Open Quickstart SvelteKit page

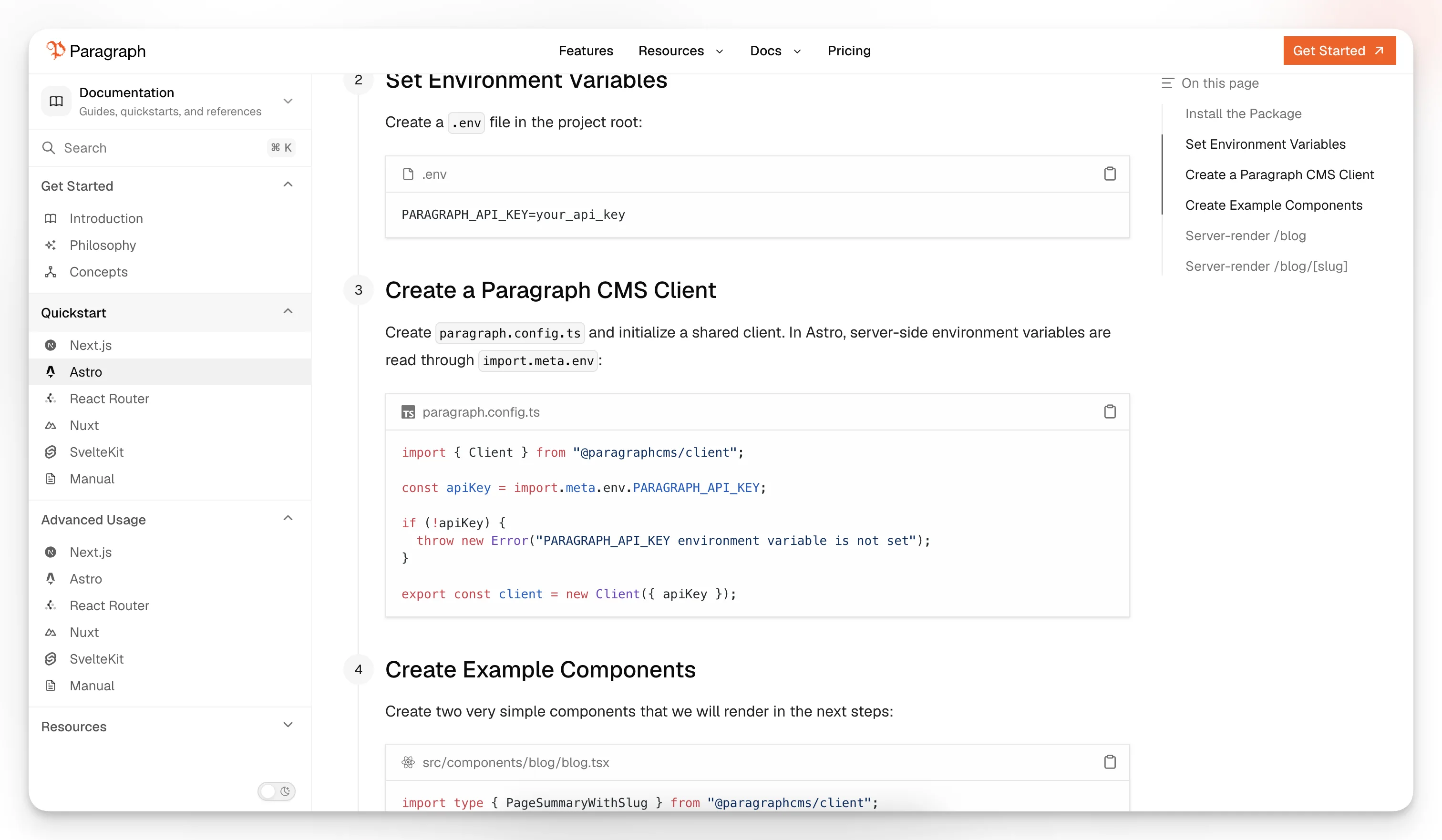click(x=97, y=452)
